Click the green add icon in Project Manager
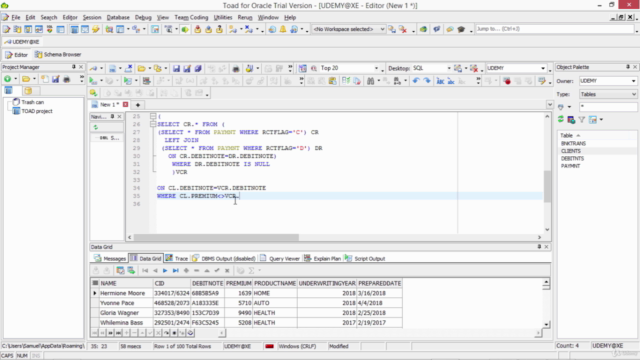The height and width of the screenshot is (360, 640). [x=7, y=79]
